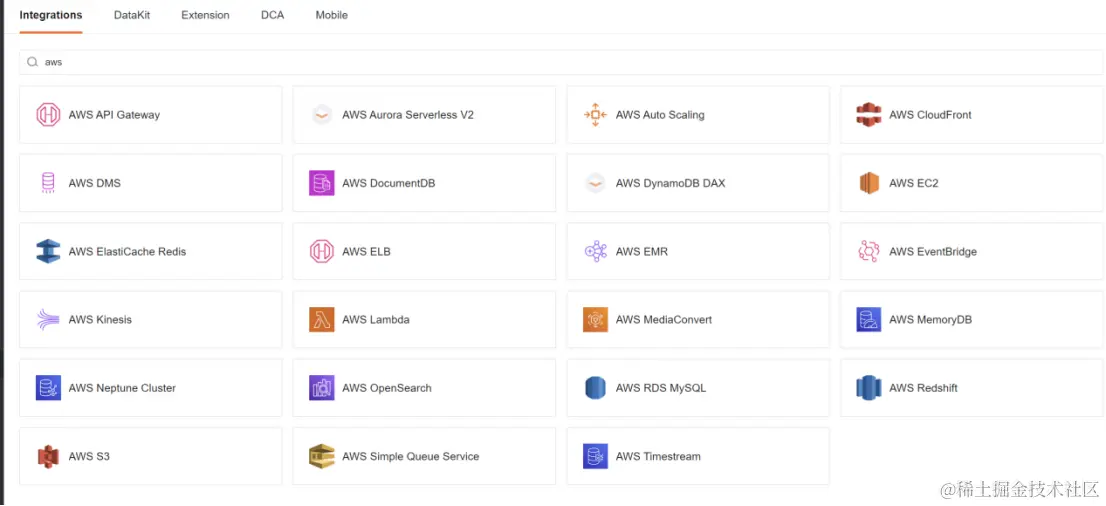Click the 'AWS API Gateway' label
Screen dimensions: 1106x506
tap(114, 115)
